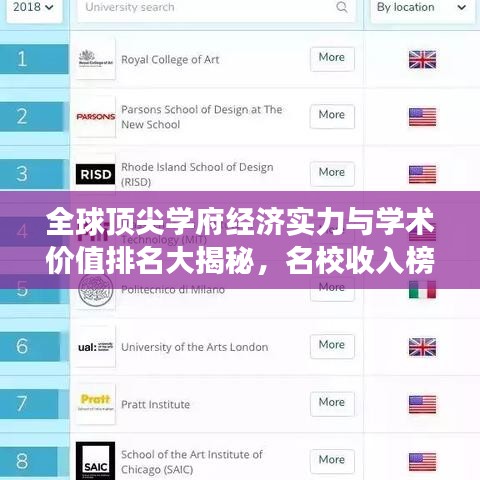Click the magnifier search icon
Image resolution: width=480 pixels, height=480 pixels.
tap(342, 7)
